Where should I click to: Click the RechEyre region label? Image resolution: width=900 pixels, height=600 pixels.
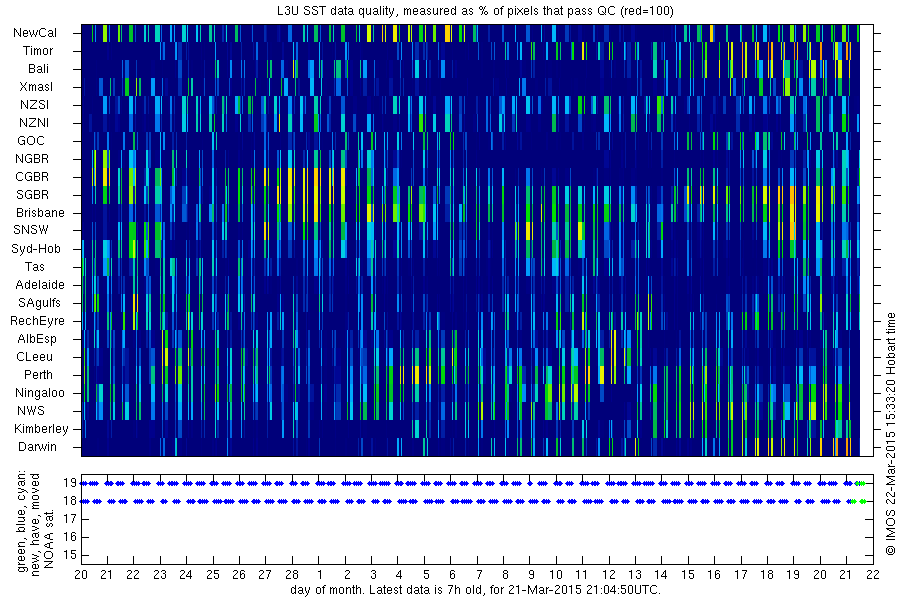click(x=37, y=321)
